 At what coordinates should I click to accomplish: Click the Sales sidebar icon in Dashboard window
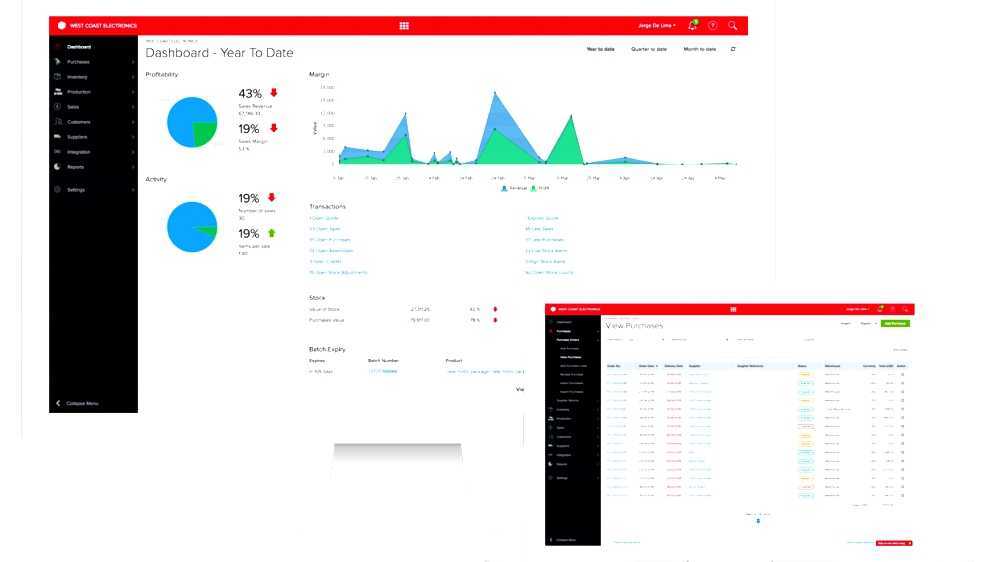tap(57, 107)
